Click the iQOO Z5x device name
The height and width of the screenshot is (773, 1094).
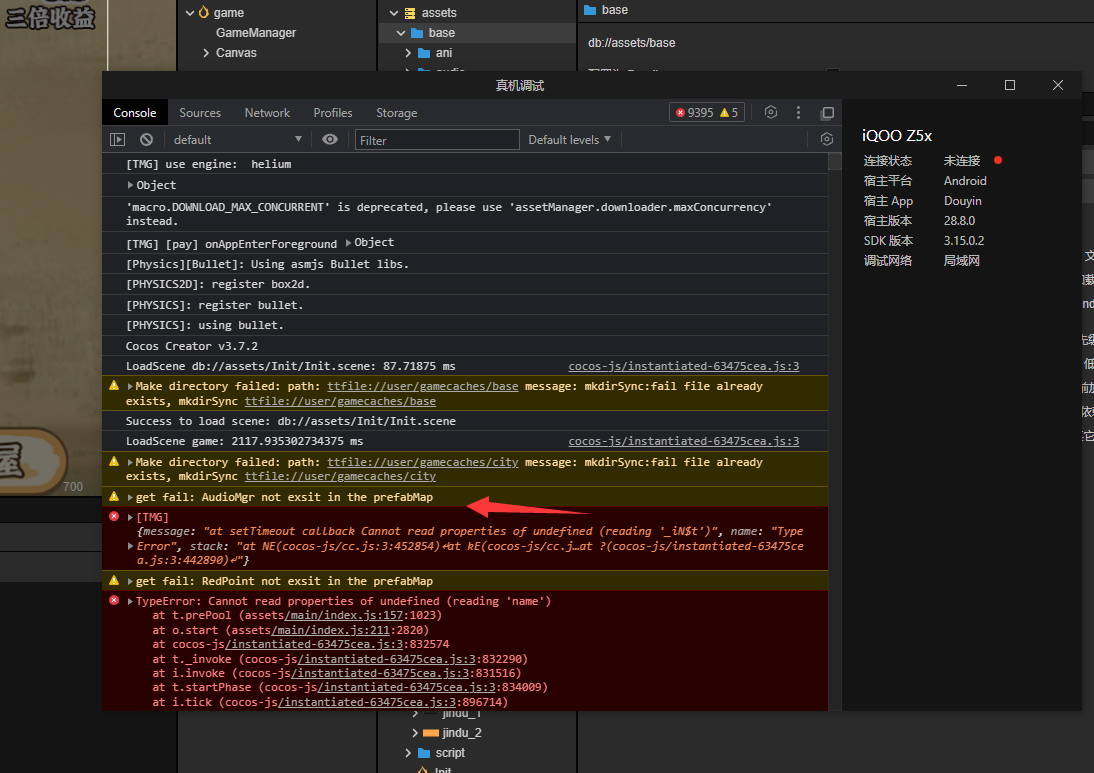coord(897,135)
